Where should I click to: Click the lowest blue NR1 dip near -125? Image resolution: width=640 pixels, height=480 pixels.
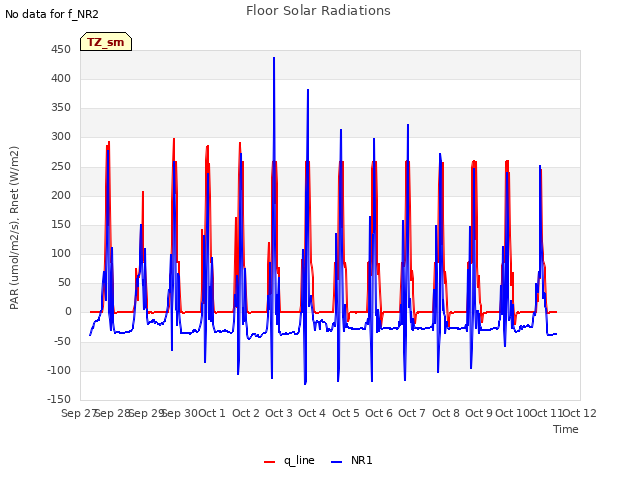[305, 384]
